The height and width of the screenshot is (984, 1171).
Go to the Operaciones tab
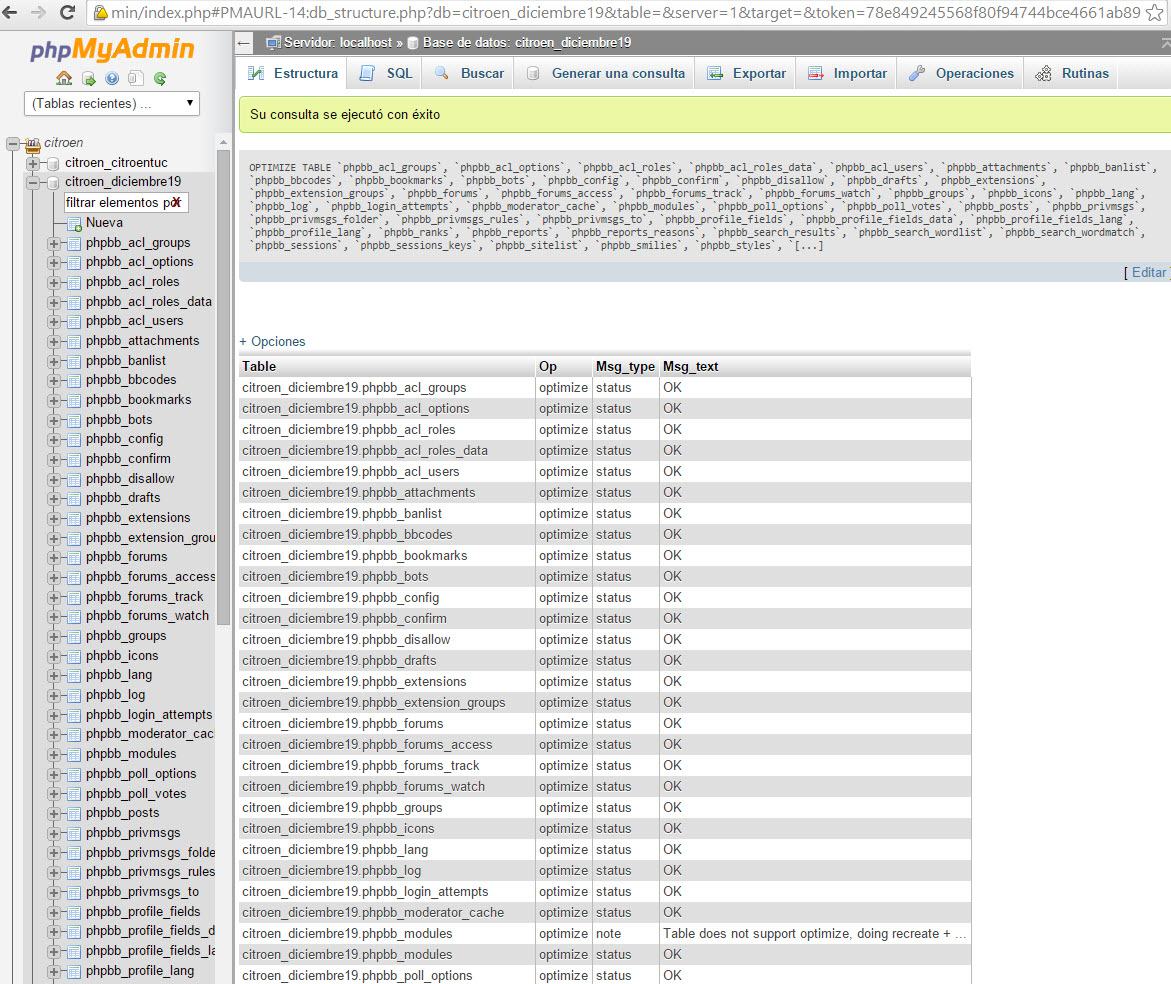point(961,73)
